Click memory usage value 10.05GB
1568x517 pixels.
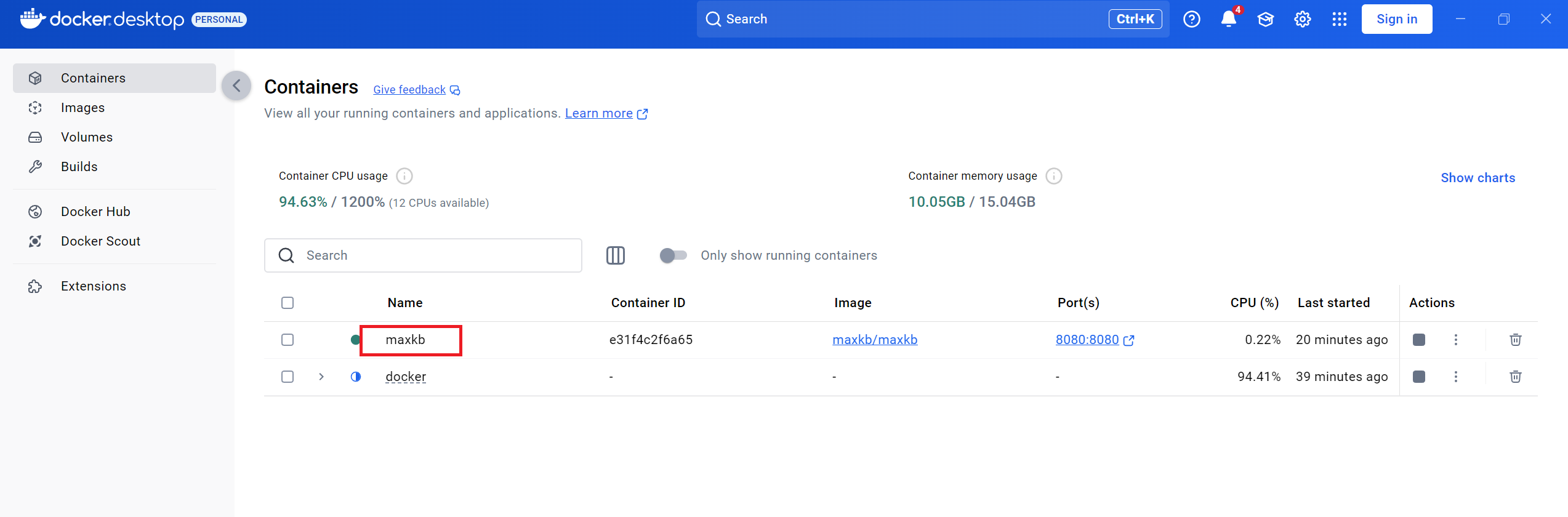[x=936, y=202]
